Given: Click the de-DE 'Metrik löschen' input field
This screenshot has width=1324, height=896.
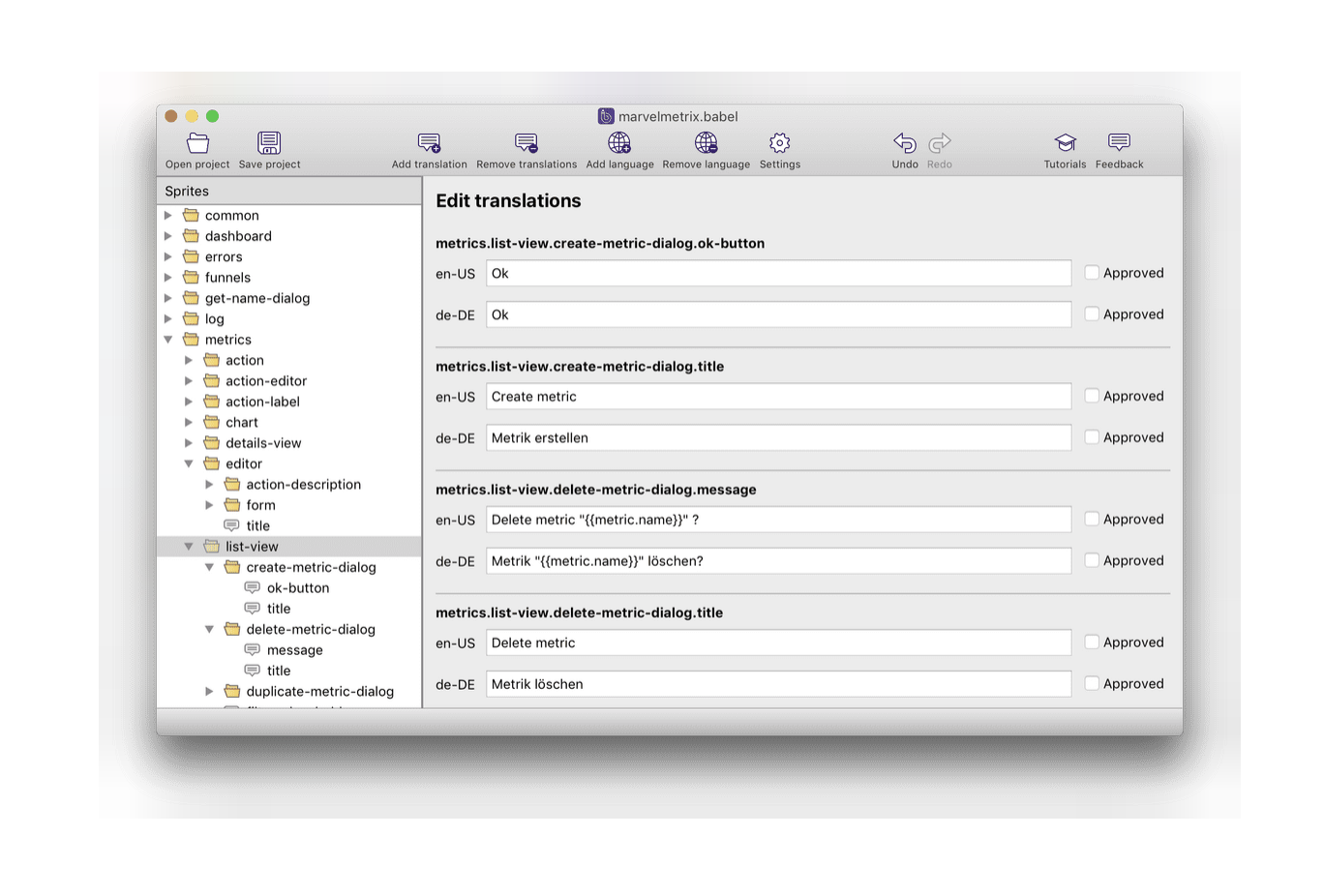Looking at the screenshot, I should [x=778, y=684].
